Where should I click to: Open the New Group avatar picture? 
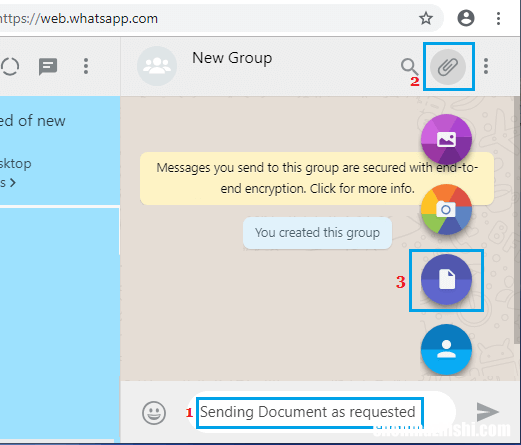point(157,66)
